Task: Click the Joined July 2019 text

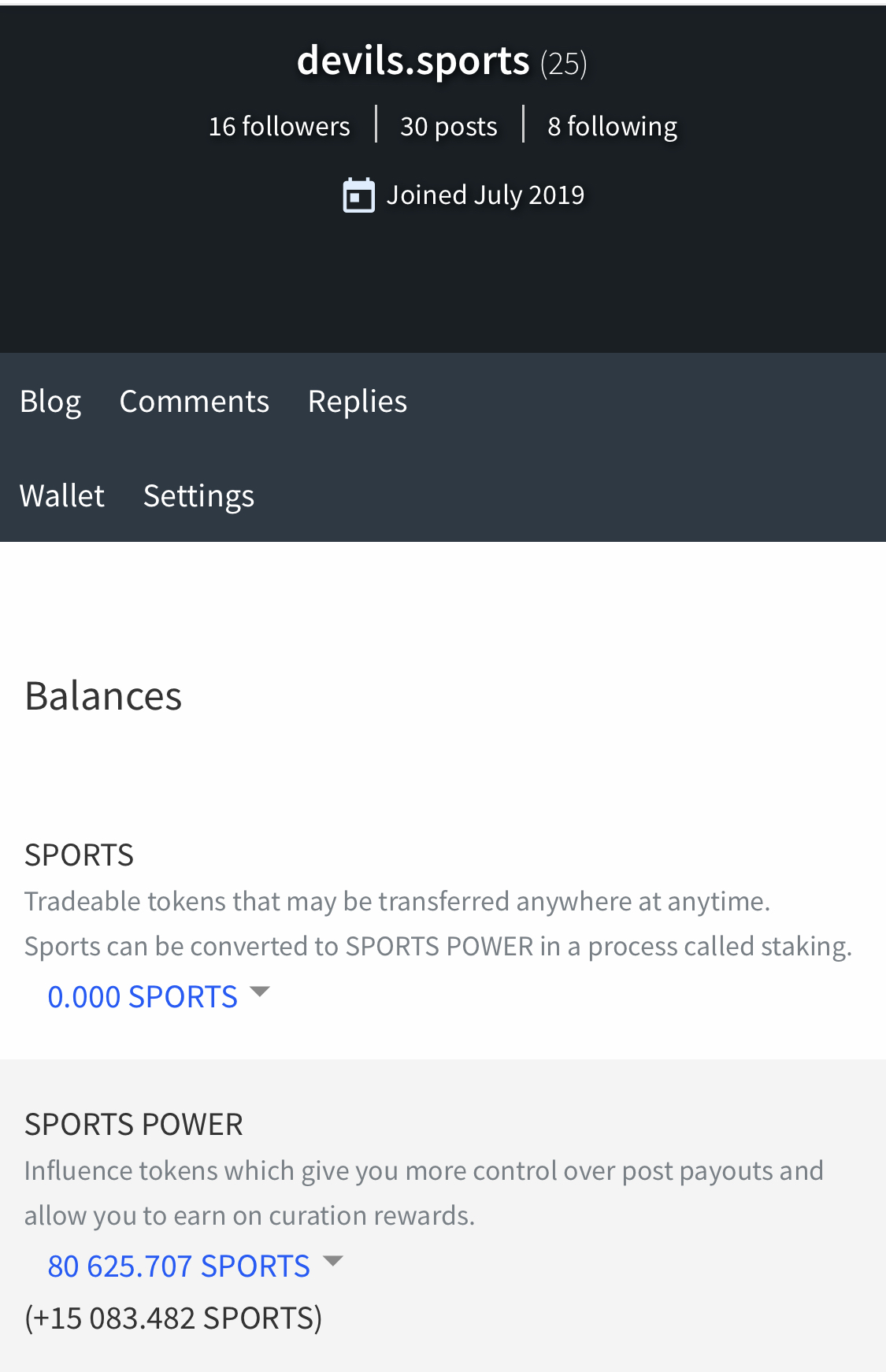Action: pos(485,195)
